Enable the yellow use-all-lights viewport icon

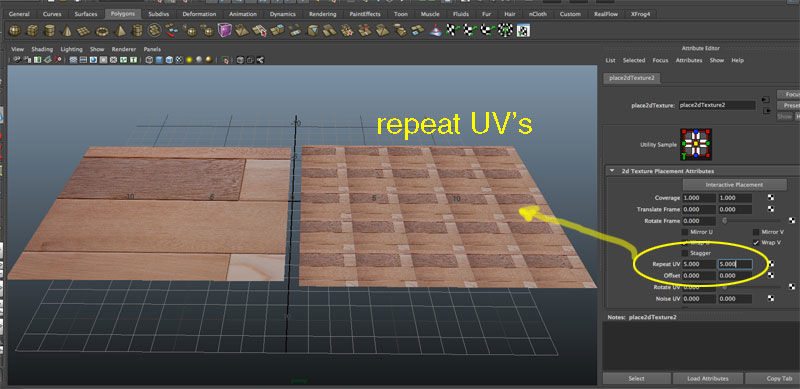coord(189,60)
